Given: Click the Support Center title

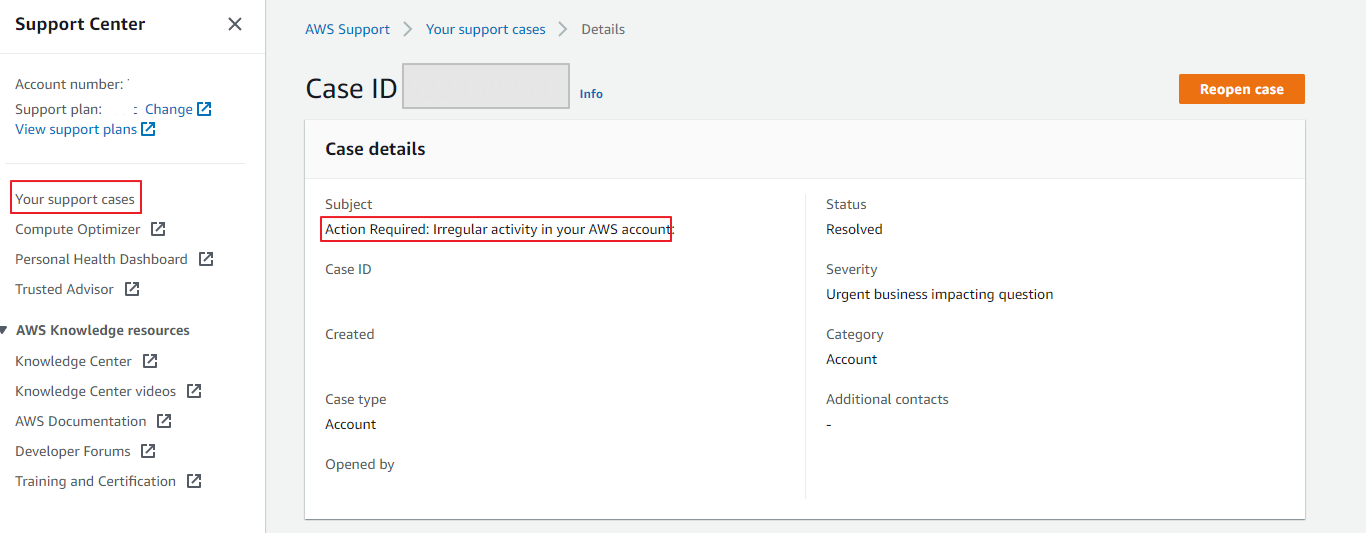Looking at the screenshot, I should (80, 24).
